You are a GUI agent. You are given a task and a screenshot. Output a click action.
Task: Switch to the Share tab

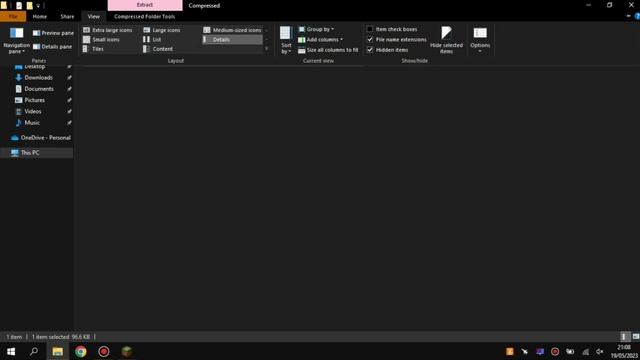tap(67, 16)
